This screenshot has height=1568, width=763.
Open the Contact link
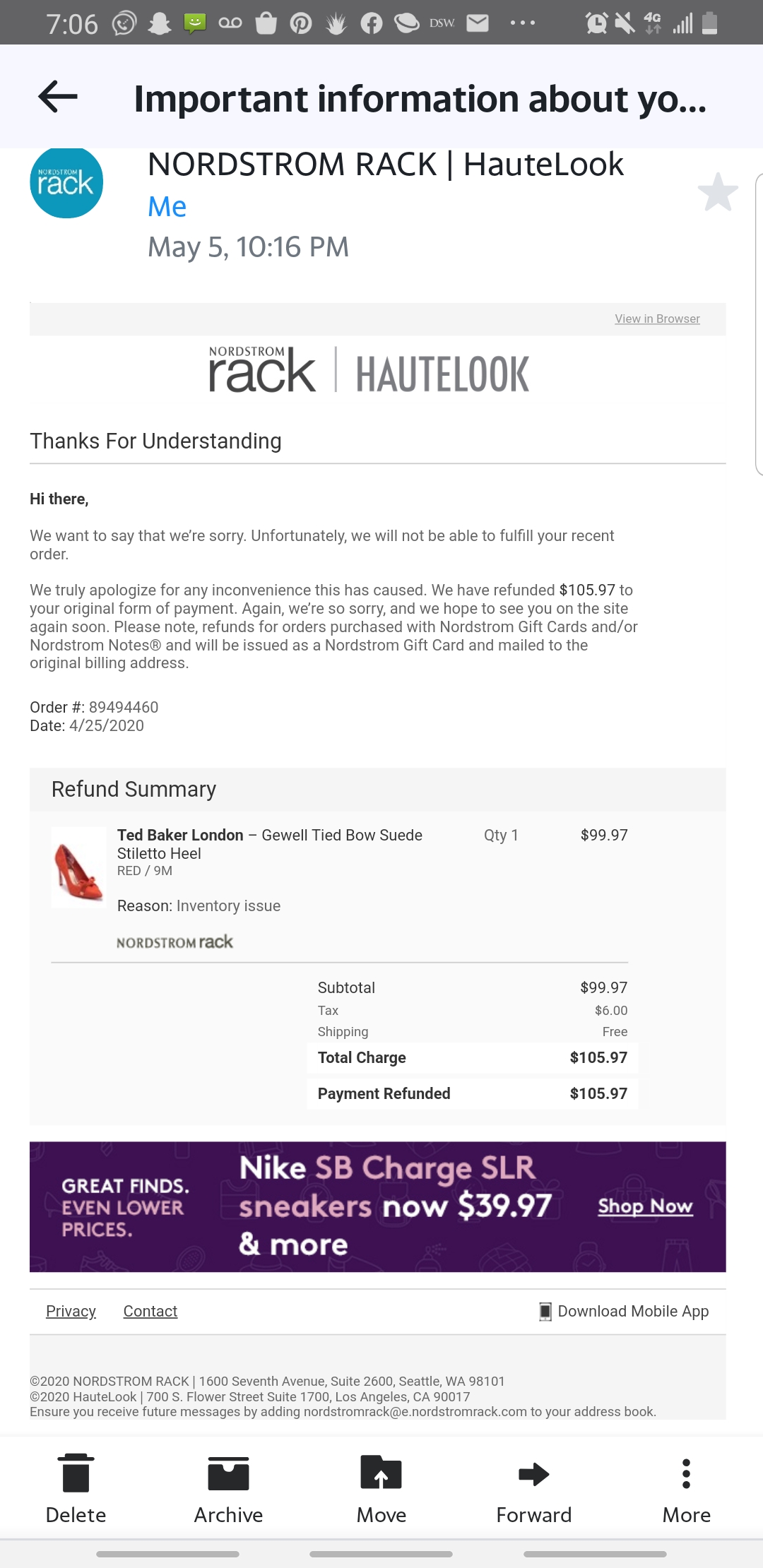click(x=150, y=1312)
